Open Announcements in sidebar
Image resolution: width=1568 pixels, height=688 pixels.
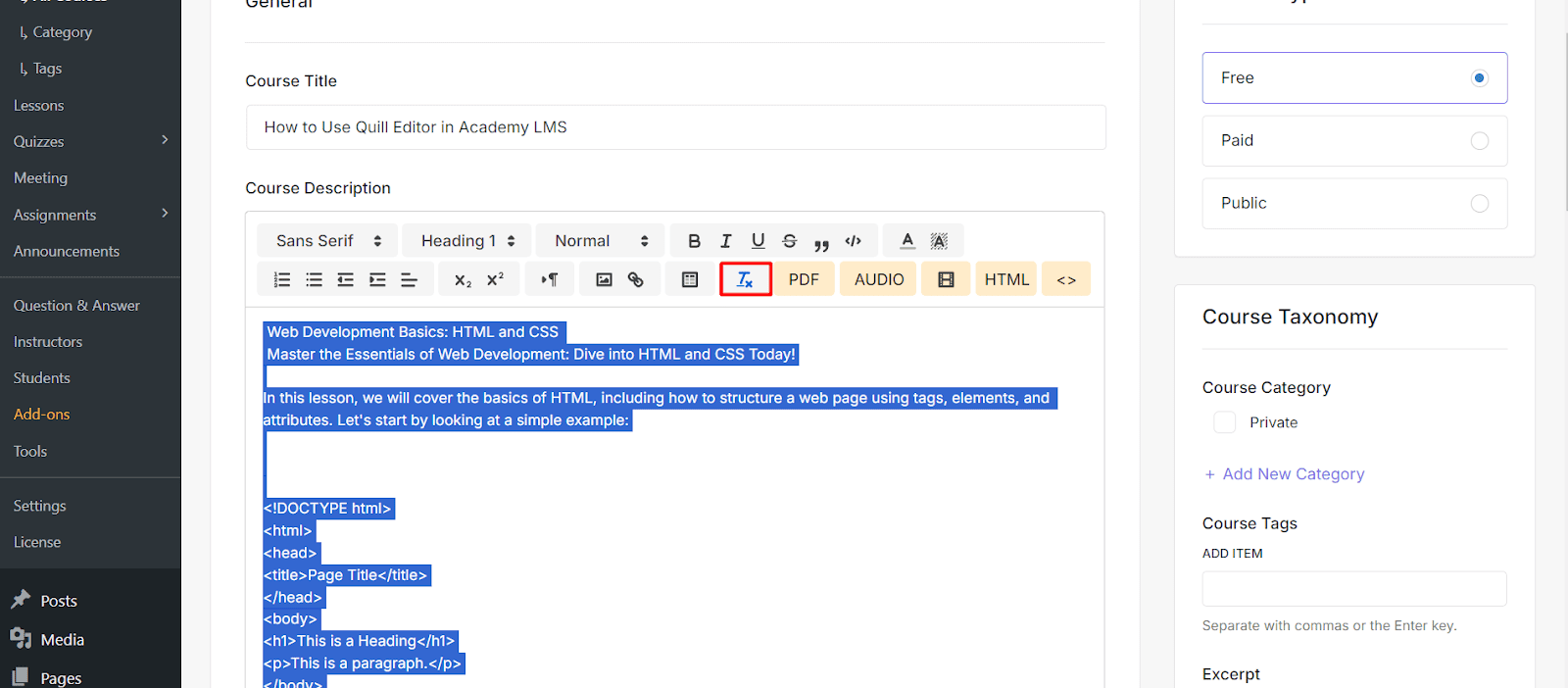point(67,252)
